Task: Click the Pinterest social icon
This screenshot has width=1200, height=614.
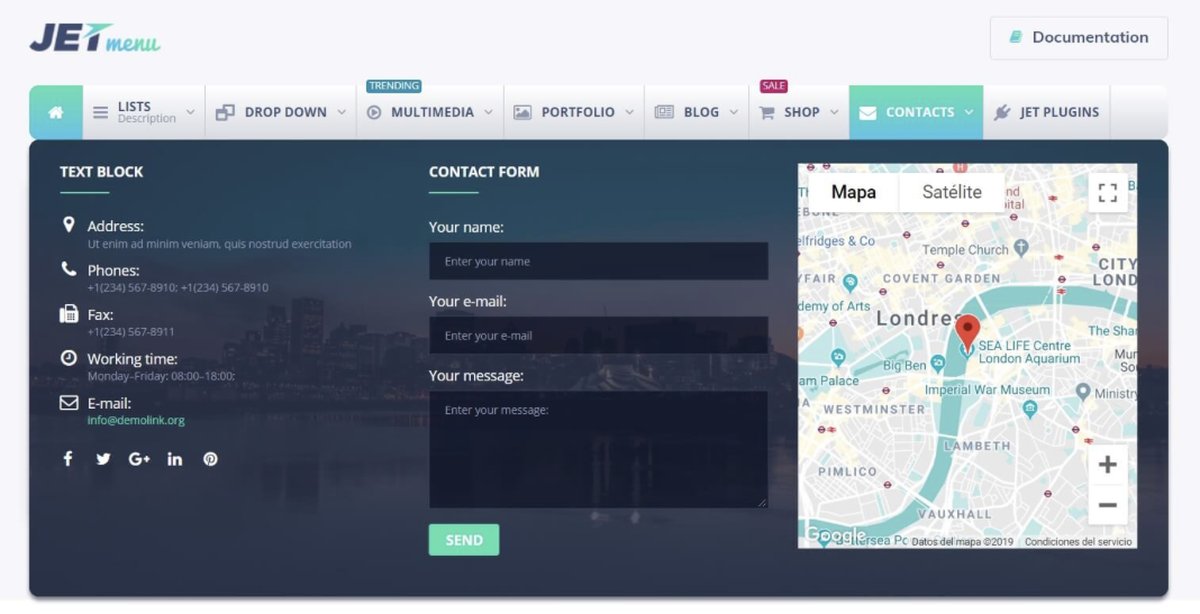Action: 210,459
